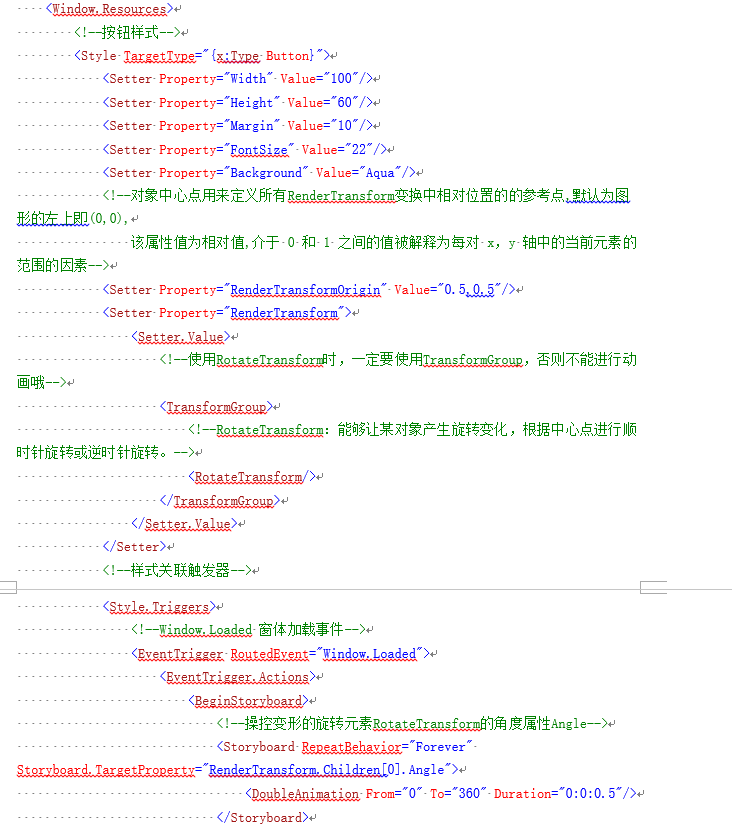Screen dimensions: 732x827
Task: Click the DoubleAnimation From="0" line
Action: coord(441,794)
